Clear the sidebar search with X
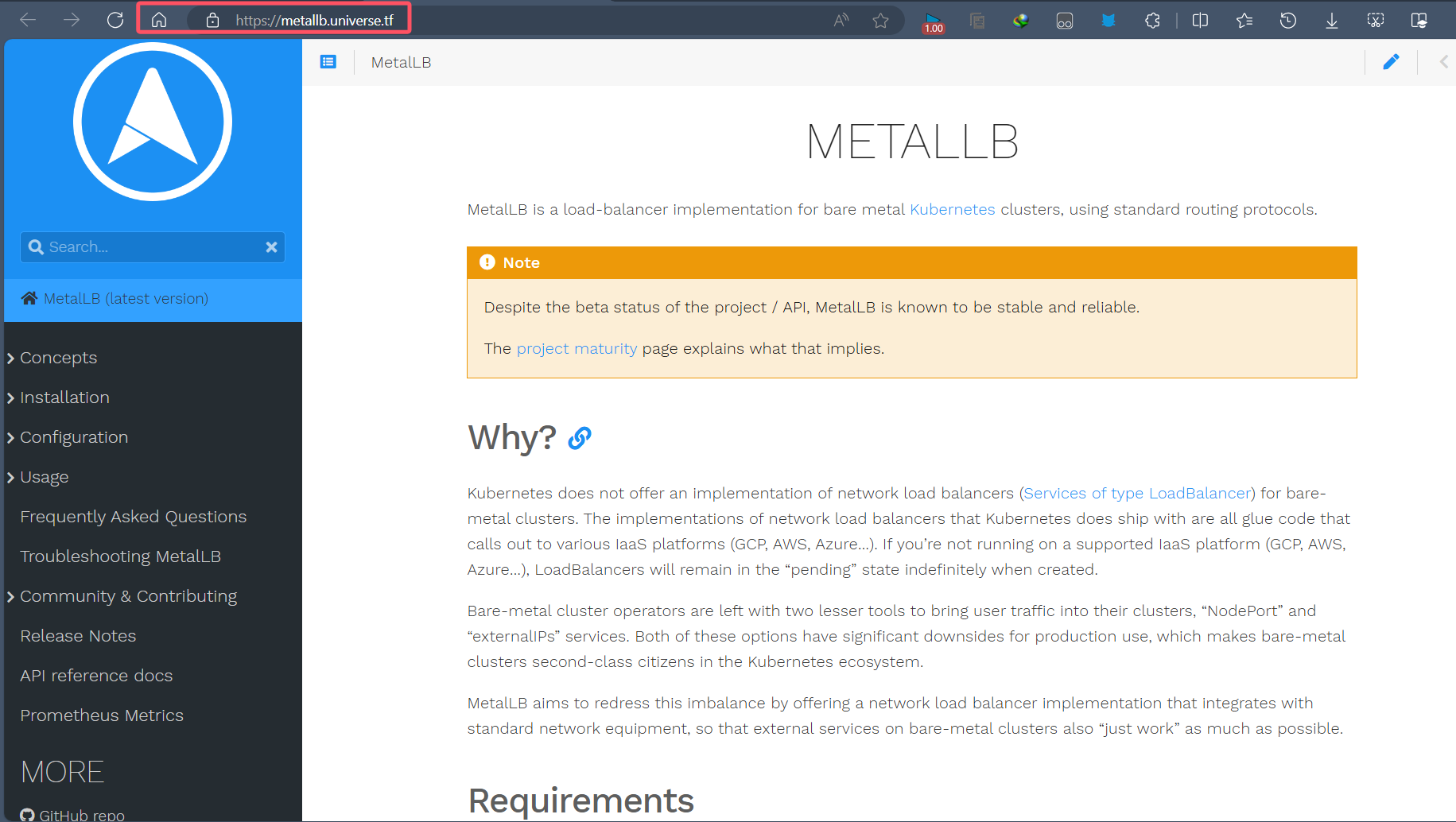 click(x=271, y=247)
